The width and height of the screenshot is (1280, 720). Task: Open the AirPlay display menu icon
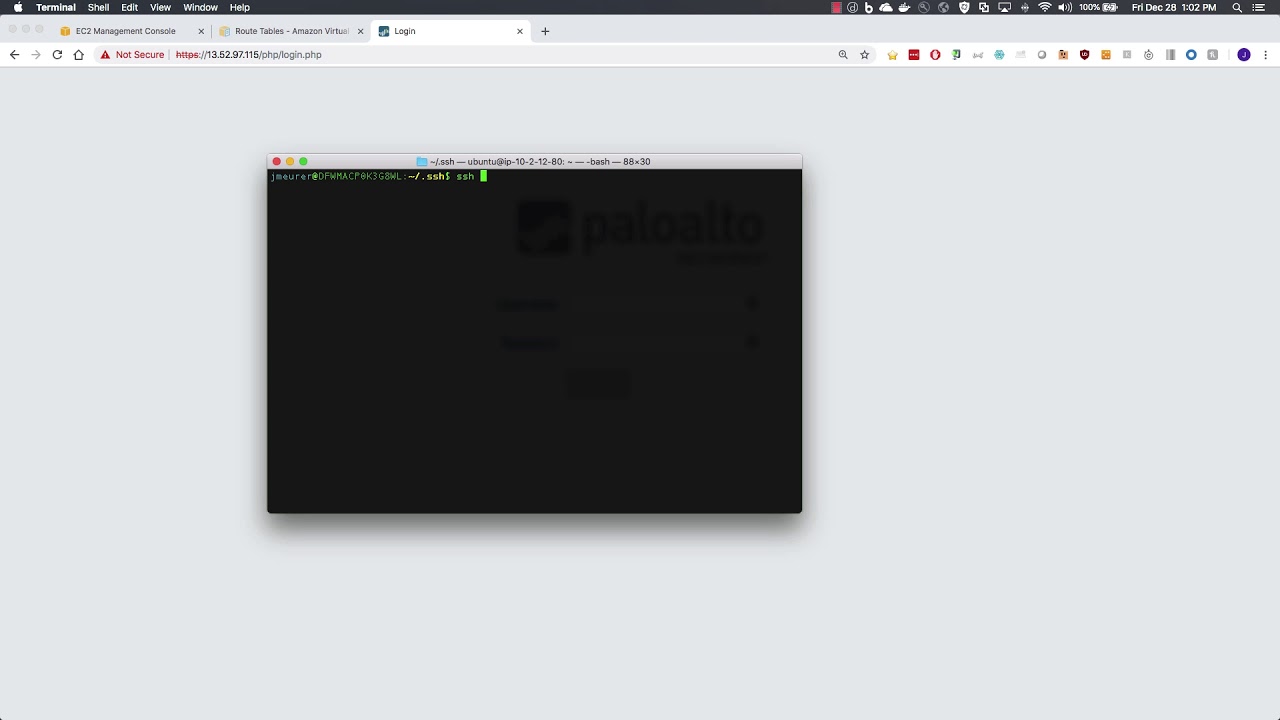coord(1004,7)
